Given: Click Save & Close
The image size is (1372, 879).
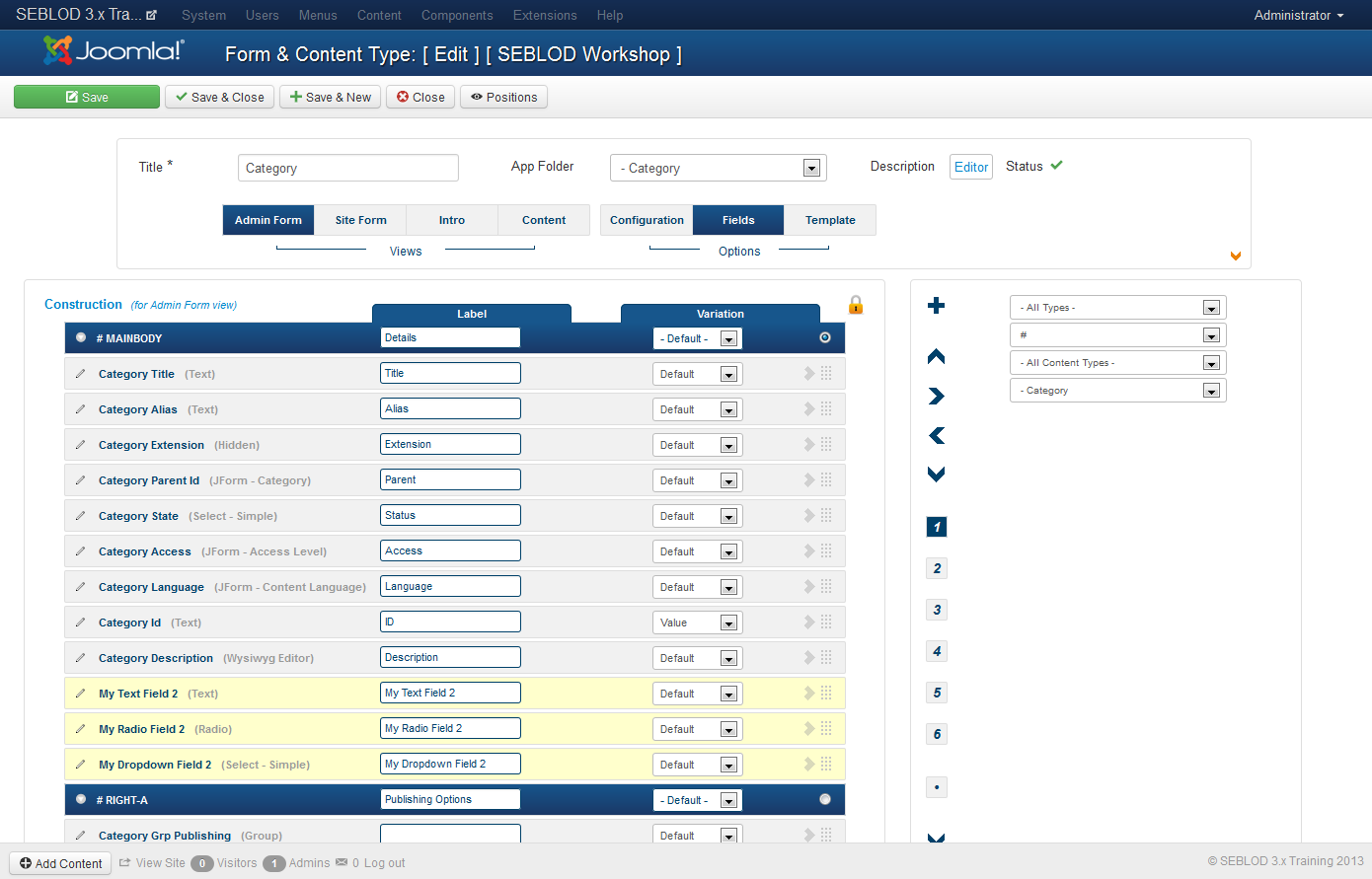Looking at the screenshot, I should pyautogui.click(x=220, y=97).
